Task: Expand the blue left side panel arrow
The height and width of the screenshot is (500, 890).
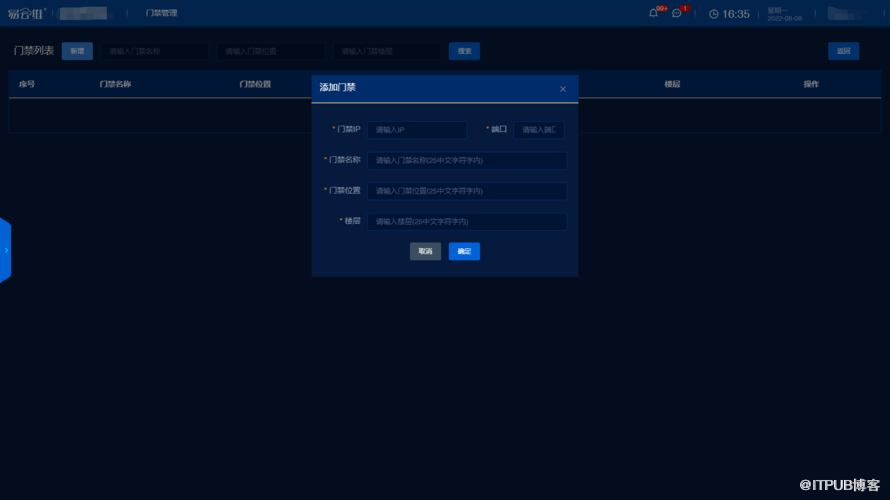Action: tap(6, 250)
